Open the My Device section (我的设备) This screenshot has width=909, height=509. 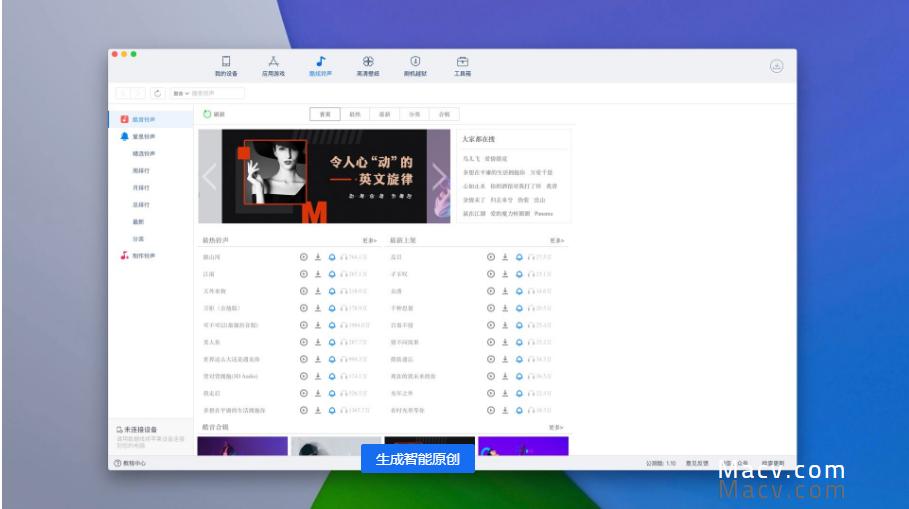[x=226, y=66]
